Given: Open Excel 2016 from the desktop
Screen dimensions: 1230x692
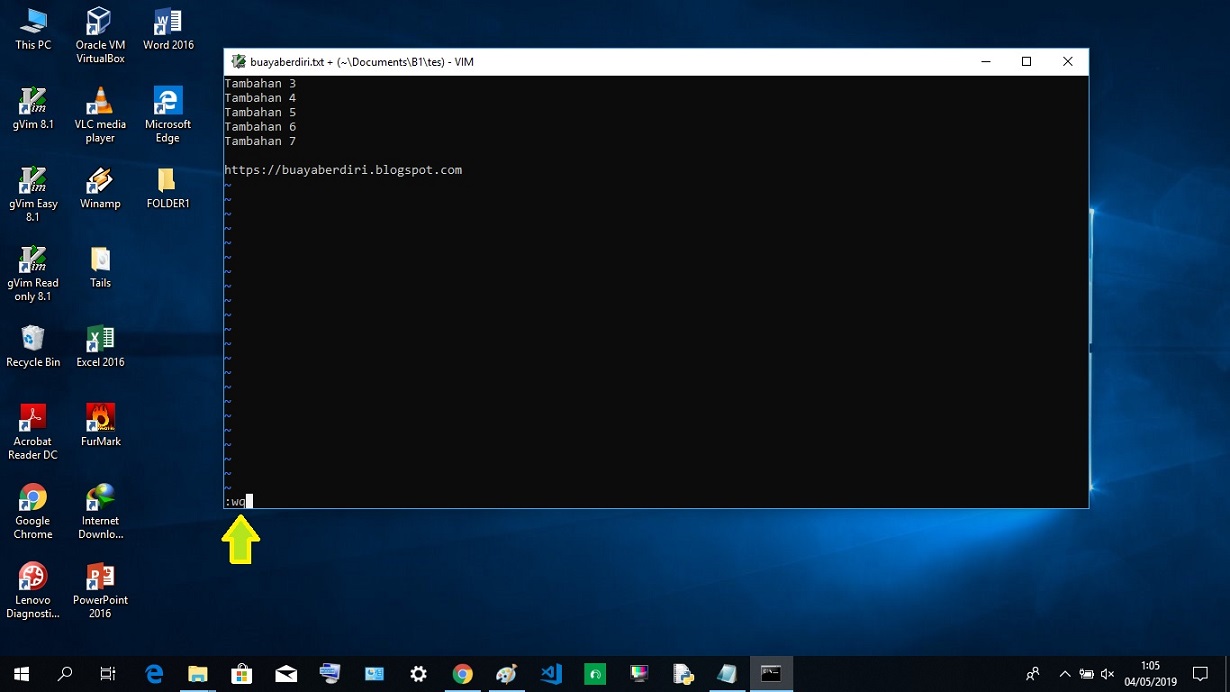Looking at the screenshot, I should tap(100, 340).
